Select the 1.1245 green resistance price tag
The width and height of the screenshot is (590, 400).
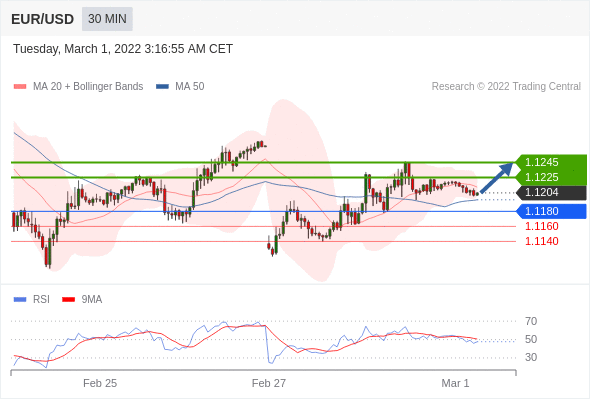[x=551, y=162]
